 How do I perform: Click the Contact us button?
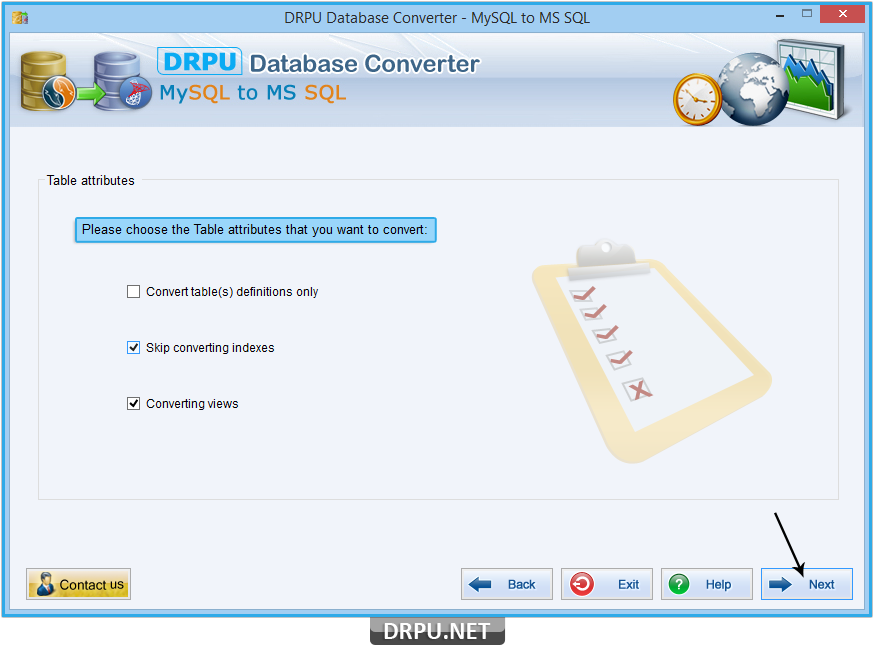pos(79,584)
